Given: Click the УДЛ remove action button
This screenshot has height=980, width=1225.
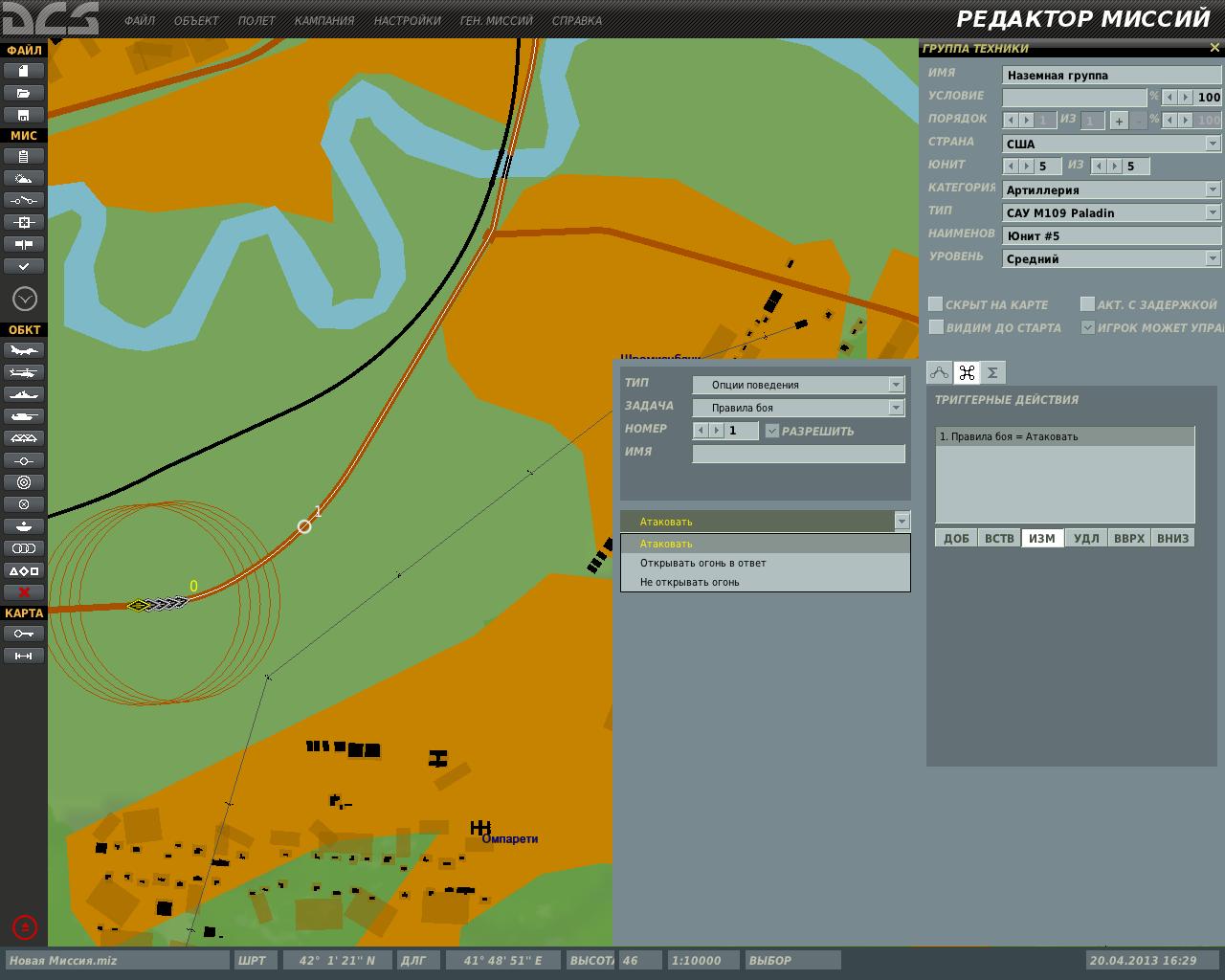Looking at the screenshot, I should pyautogui.click(x=1086, y=538).
